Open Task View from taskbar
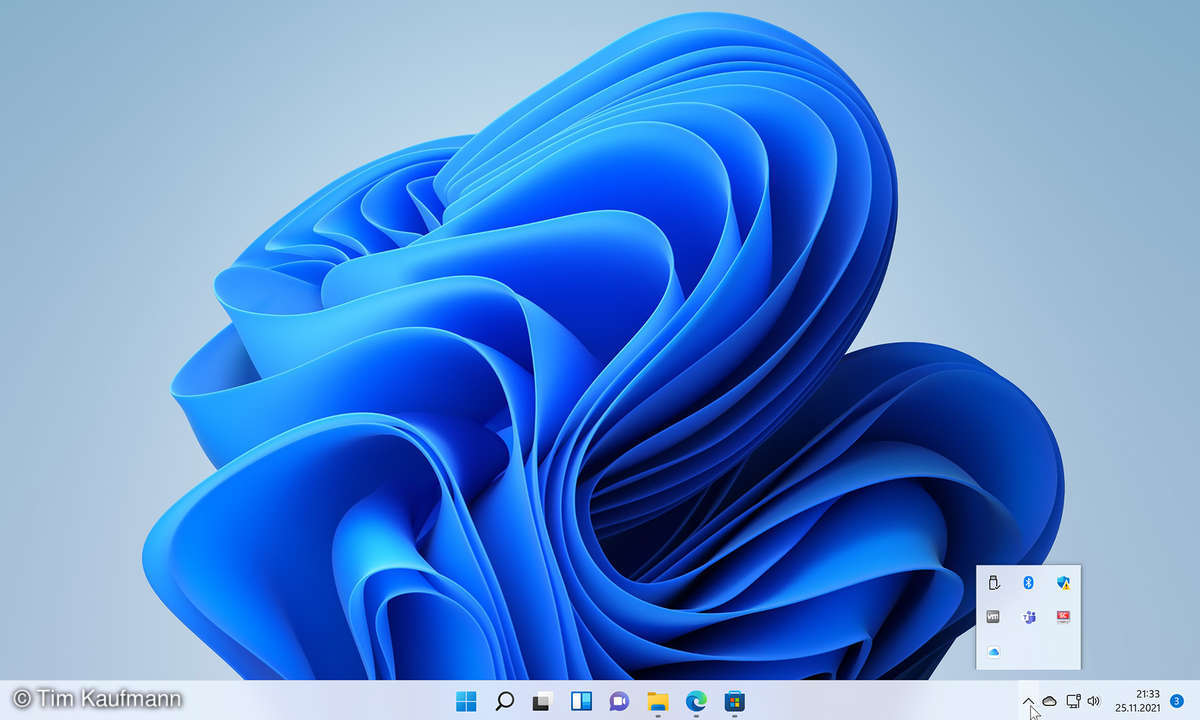Viewport: 1200px width, 720px height. pyautogui.click(x=542, y=701)
